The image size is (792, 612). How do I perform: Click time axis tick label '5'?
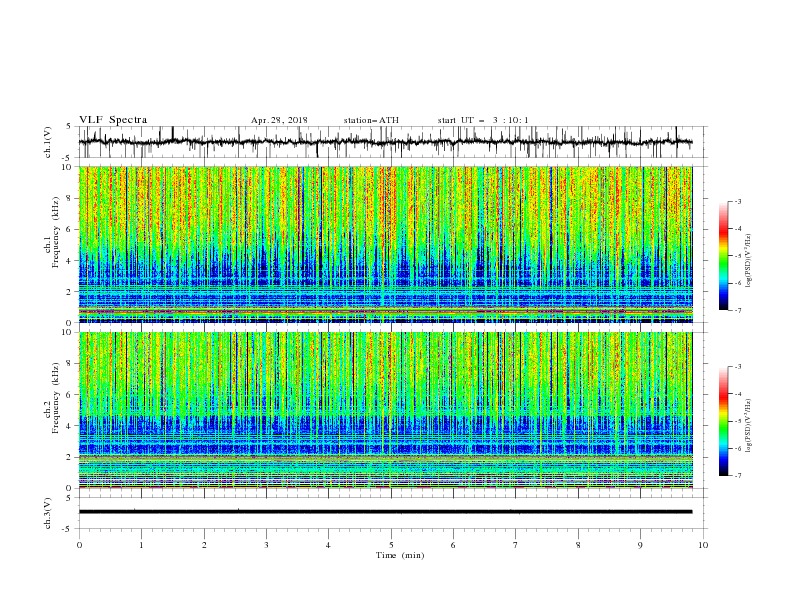click(391, 545)
